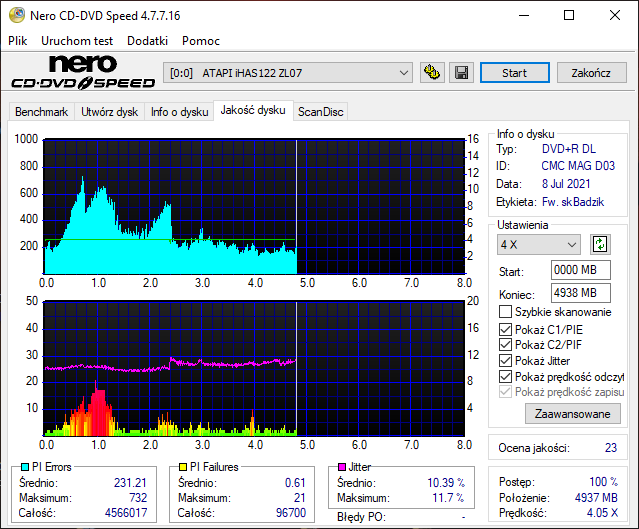Expand the 4 X speed dropdown
Screen dimensions: 639x529
point(538,245)
